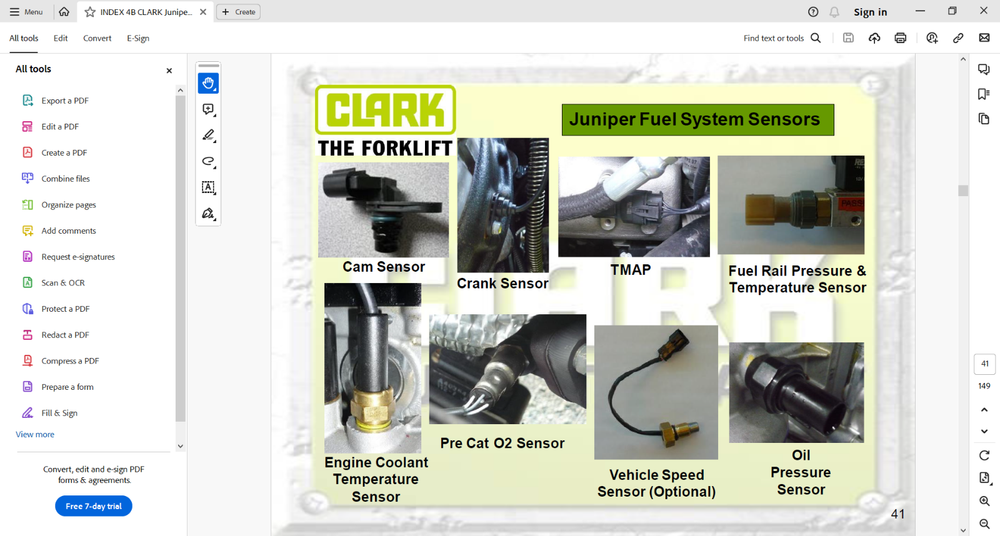1000x536 pixels.
Task: Click the page number 41 field
Action: 985,364
